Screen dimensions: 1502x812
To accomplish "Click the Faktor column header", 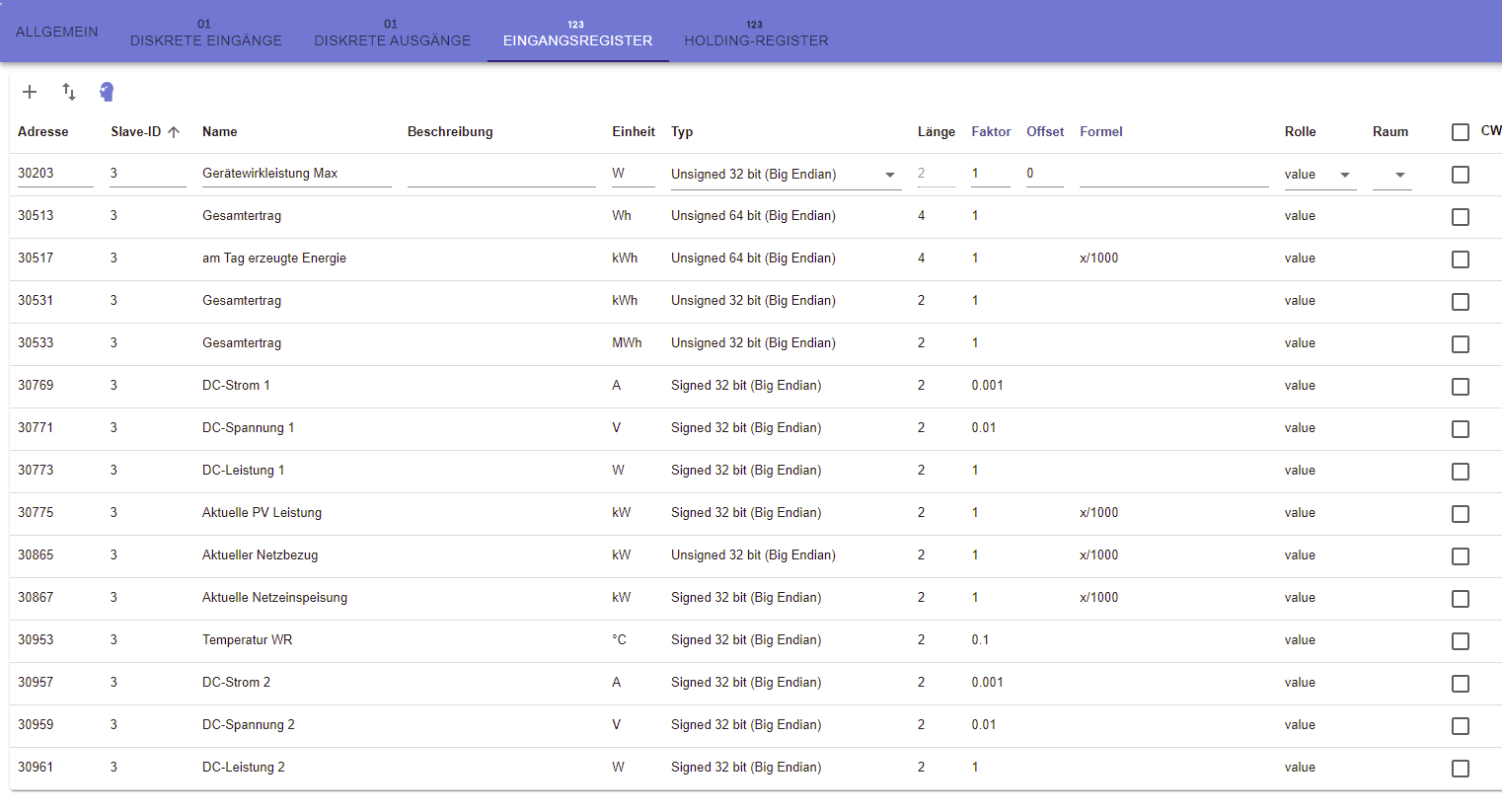I will coord(991,132).
